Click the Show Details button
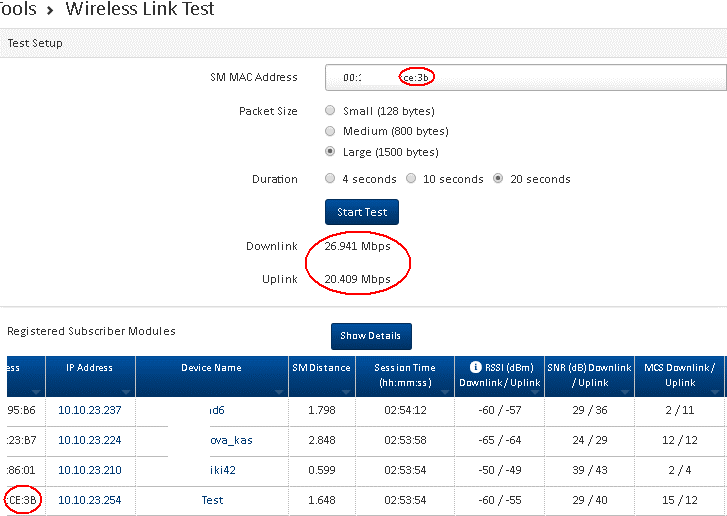 point(371,336)
